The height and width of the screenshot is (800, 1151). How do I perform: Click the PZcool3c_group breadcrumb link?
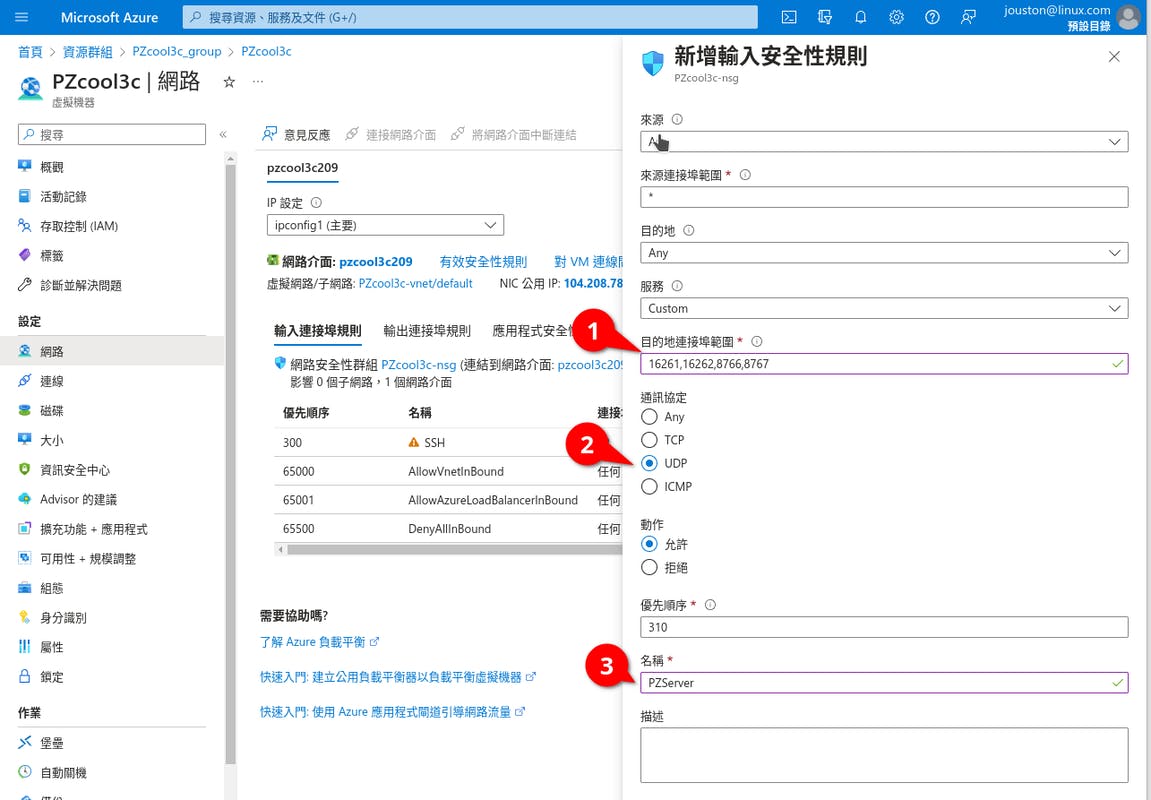click(177, 51)
